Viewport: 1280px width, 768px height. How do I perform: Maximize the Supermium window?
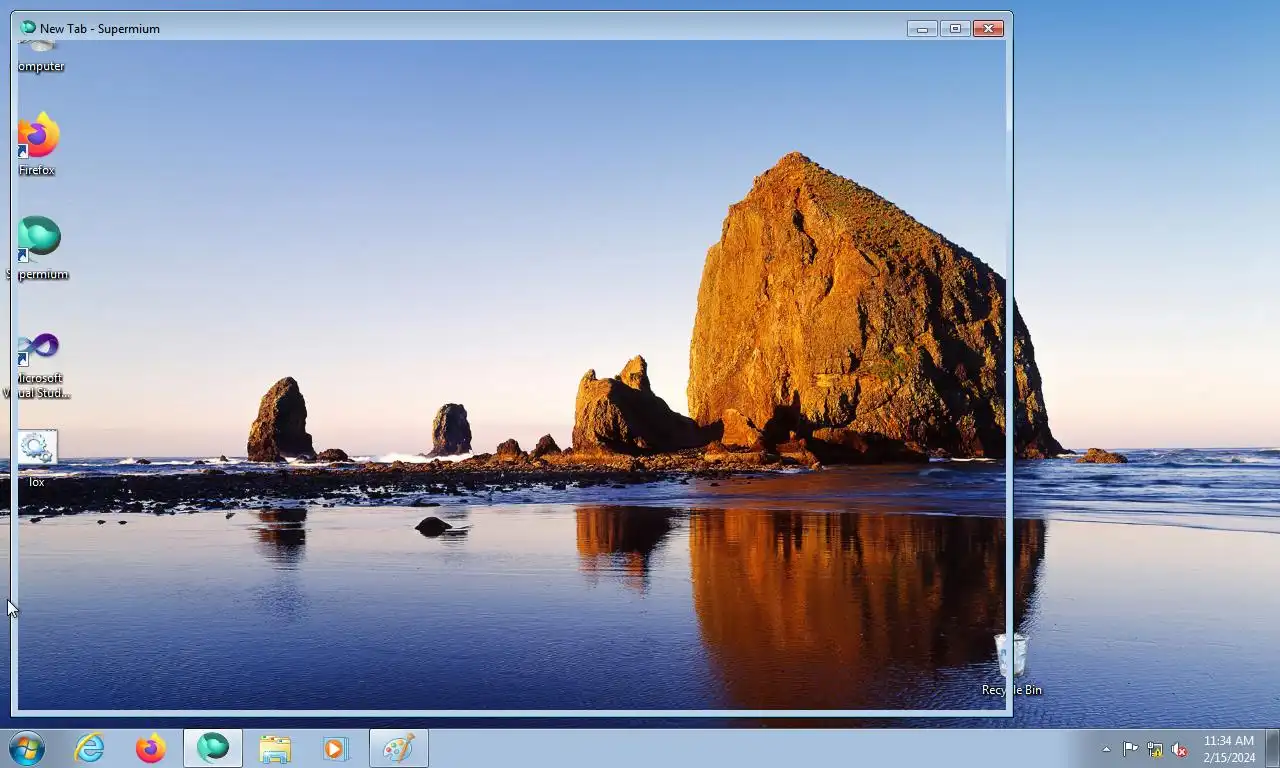[x=955, y=28]
